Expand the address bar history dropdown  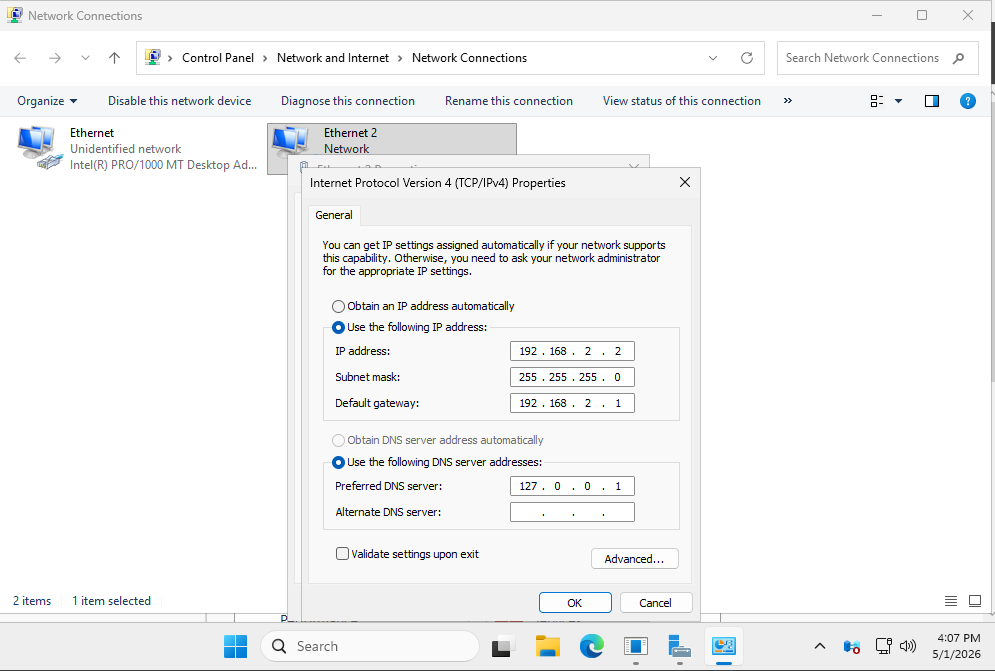[713, 58]
